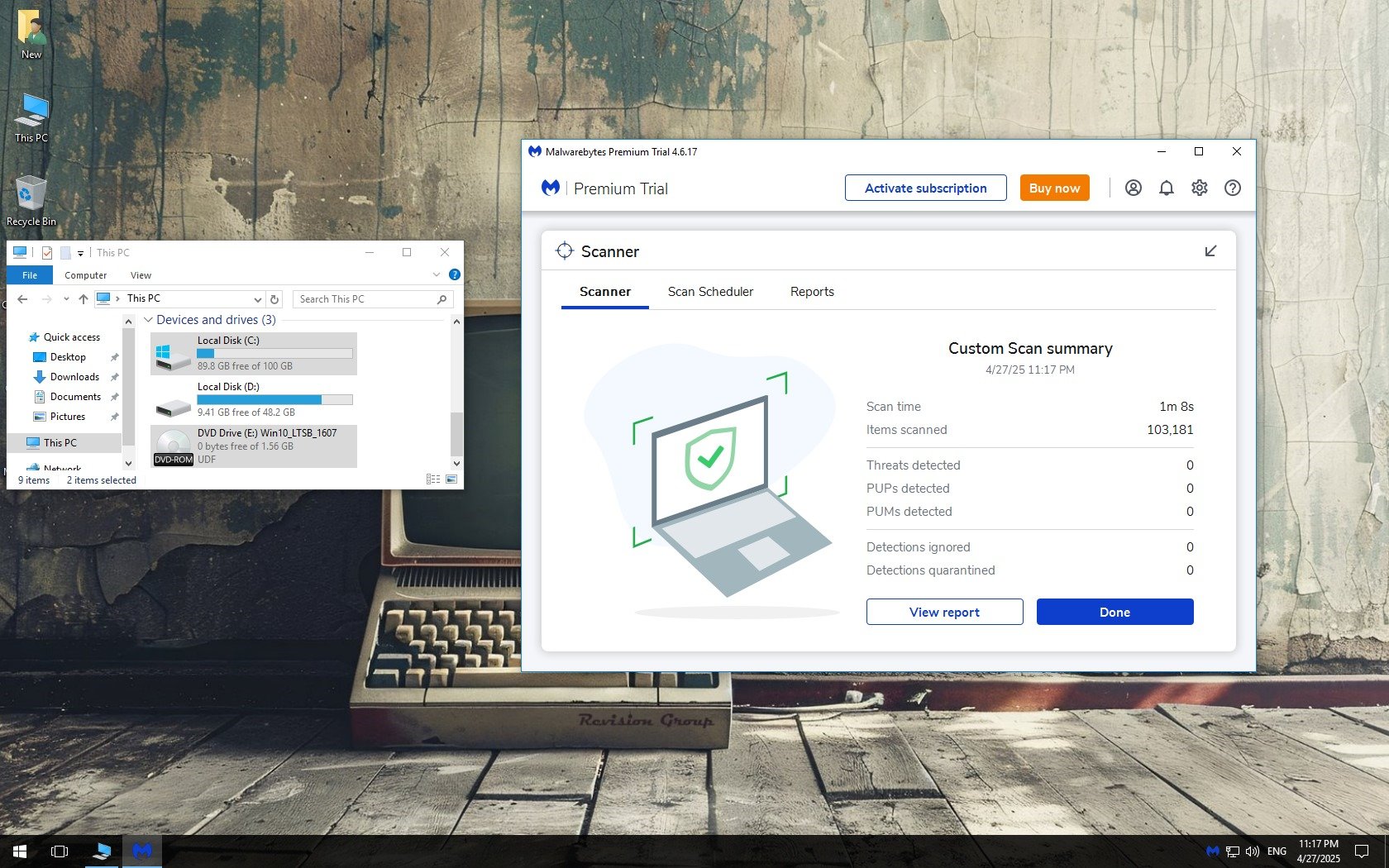Open the Customize Quick Access Toolbar dropdown
Image resolution: width=1389 pixels, height=868 pixels.
[x=81, y=253]
